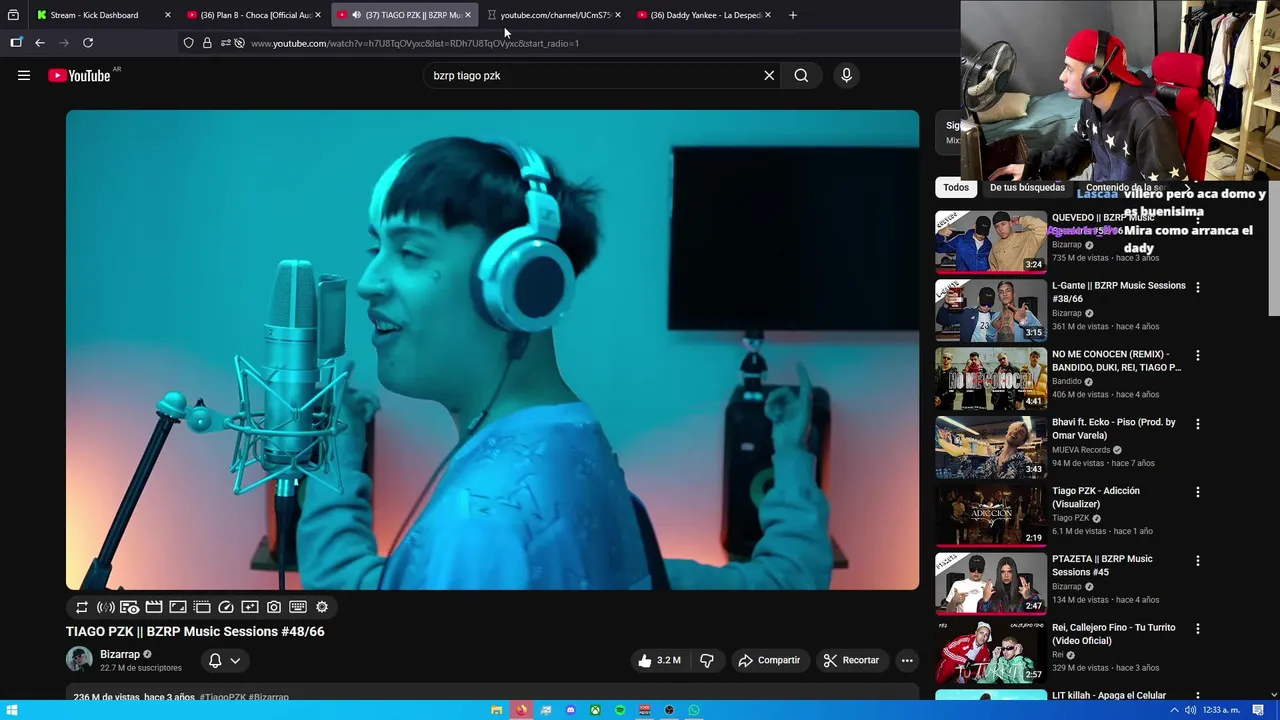The height and width of the screenshot is (720, 1280).
Task: Open File Explorer from taskbar
Action: tap(496, 710)
